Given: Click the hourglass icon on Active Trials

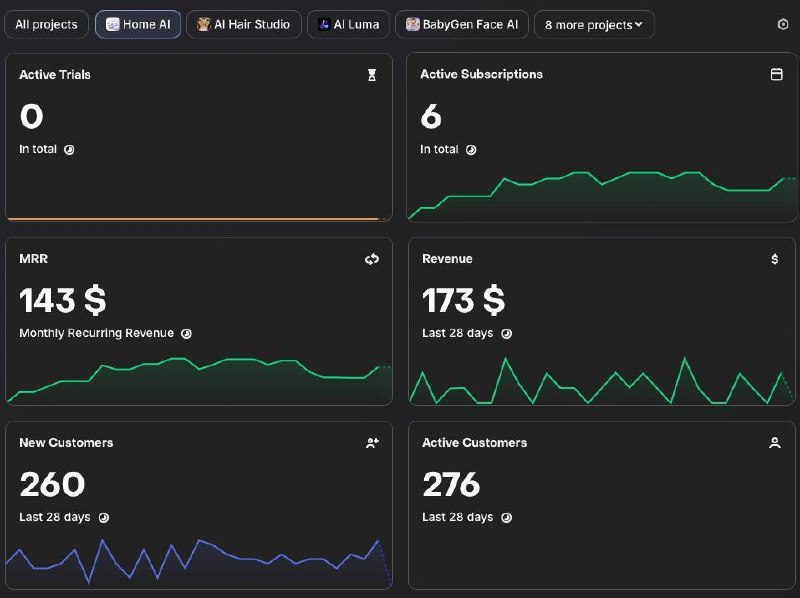Looking at the screenshot, I should (372, 75).
